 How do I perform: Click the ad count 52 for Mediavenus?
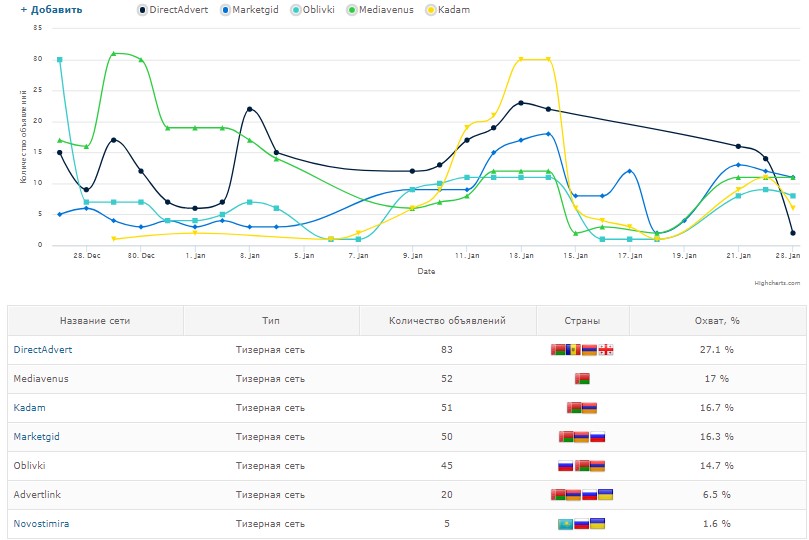coord(447,379)
